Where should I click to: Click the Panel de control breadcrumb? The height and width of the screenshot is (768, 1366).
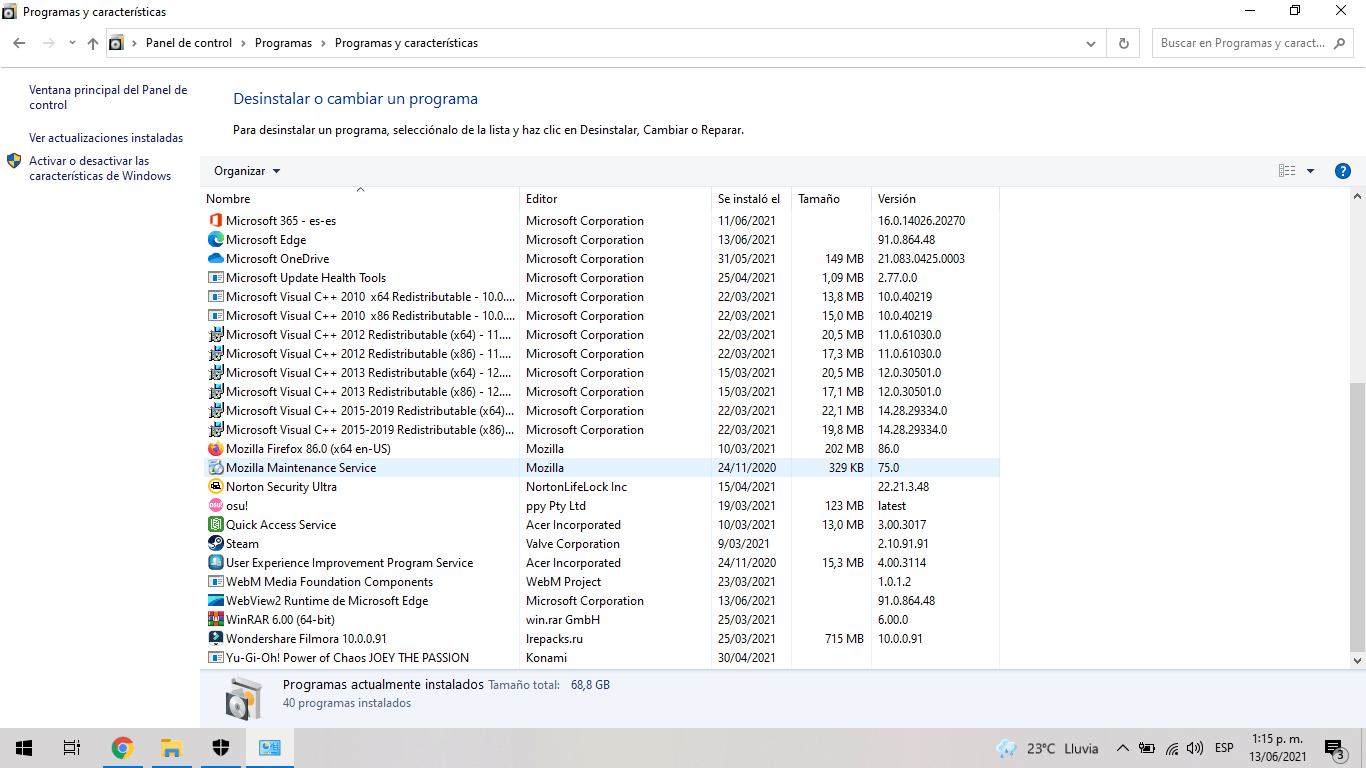189,43
